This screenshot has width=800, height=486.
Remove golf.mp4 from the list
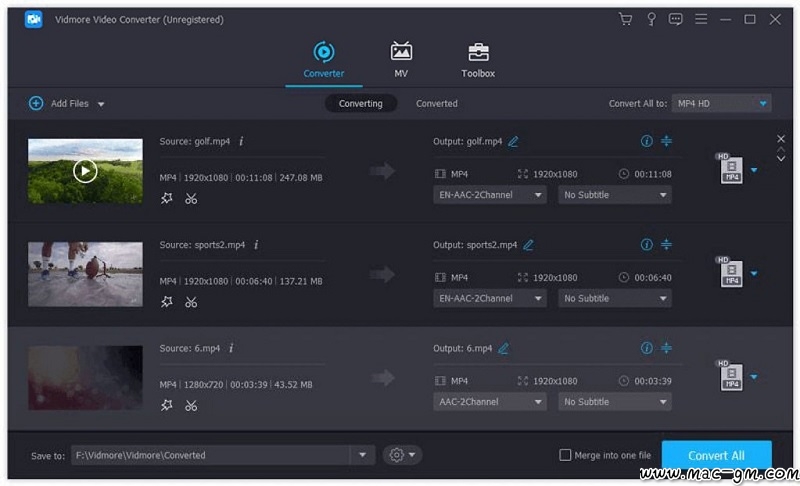(x=781, y=139)
